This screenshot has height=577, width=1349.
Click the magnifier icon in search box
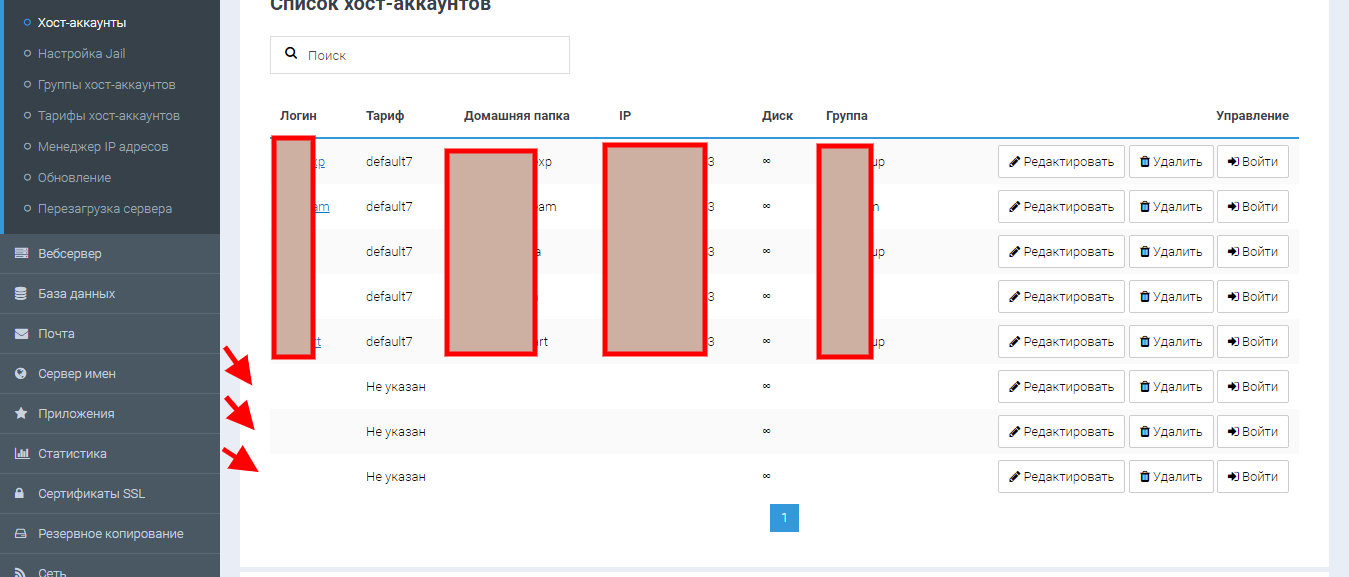(x=291, y=54)
